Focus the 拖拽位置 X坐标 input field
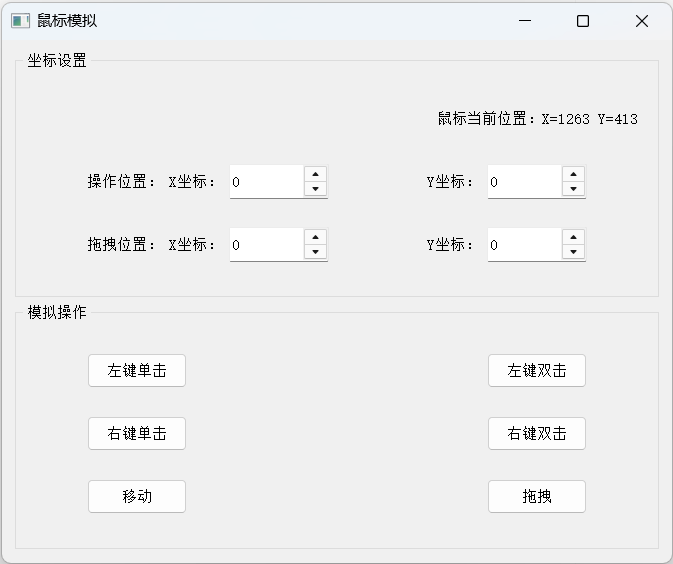This screenshot has width=673, height=564. (x=267, y=245)
